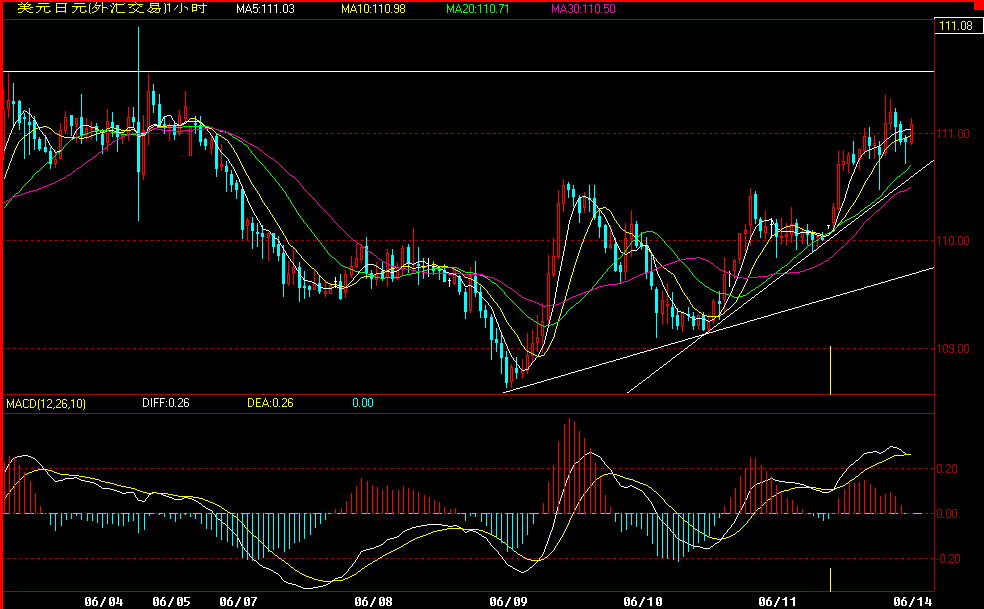Click the 111.08 current price box
Image resolution: width=984 pixels, height=609 pixels.
[x=956, y=26]
